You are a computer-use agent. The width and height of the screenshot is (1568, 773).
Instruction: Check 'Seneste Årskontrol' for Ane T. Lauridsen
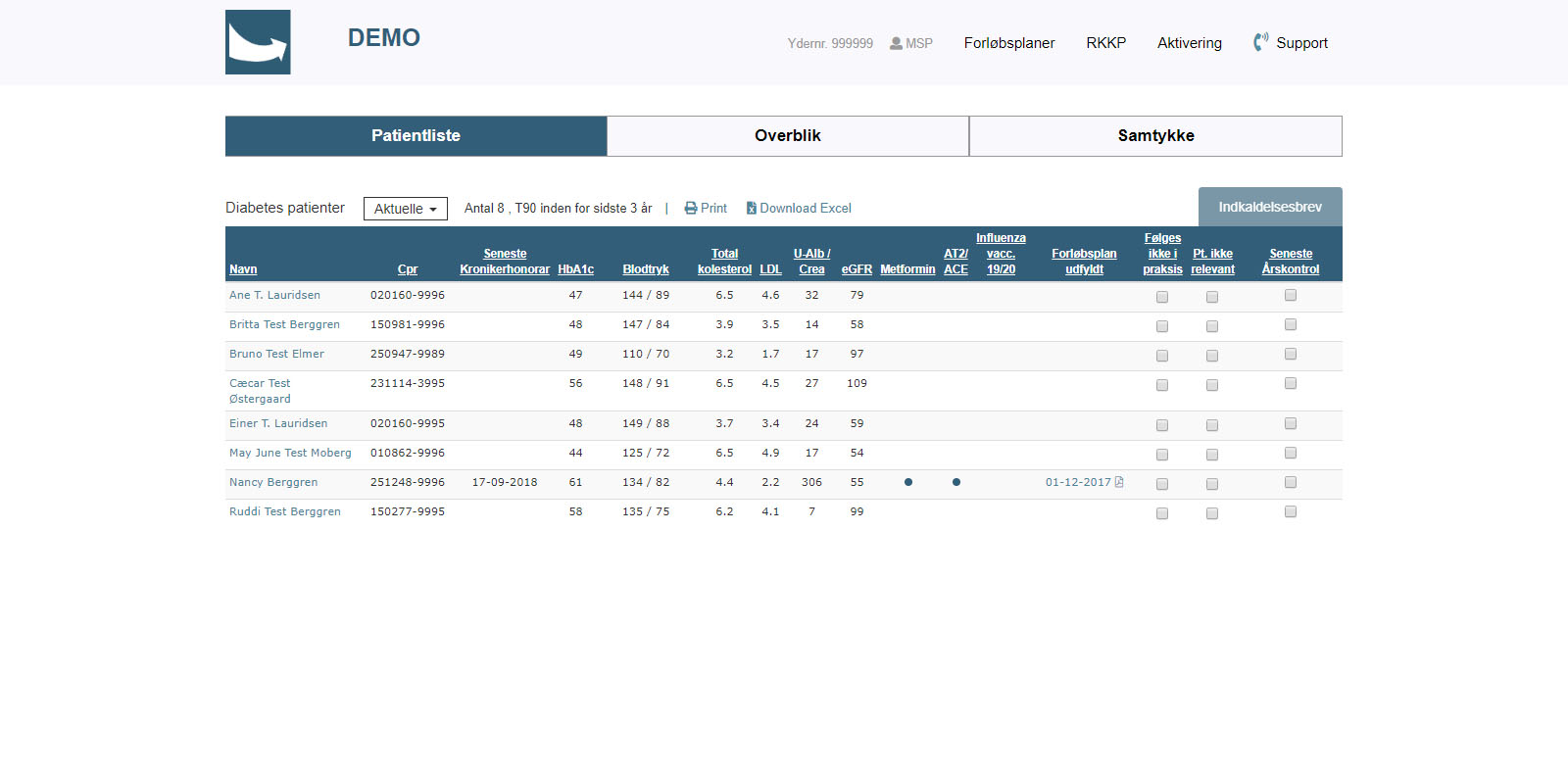pyautogui.click(x=1291, y=295)
